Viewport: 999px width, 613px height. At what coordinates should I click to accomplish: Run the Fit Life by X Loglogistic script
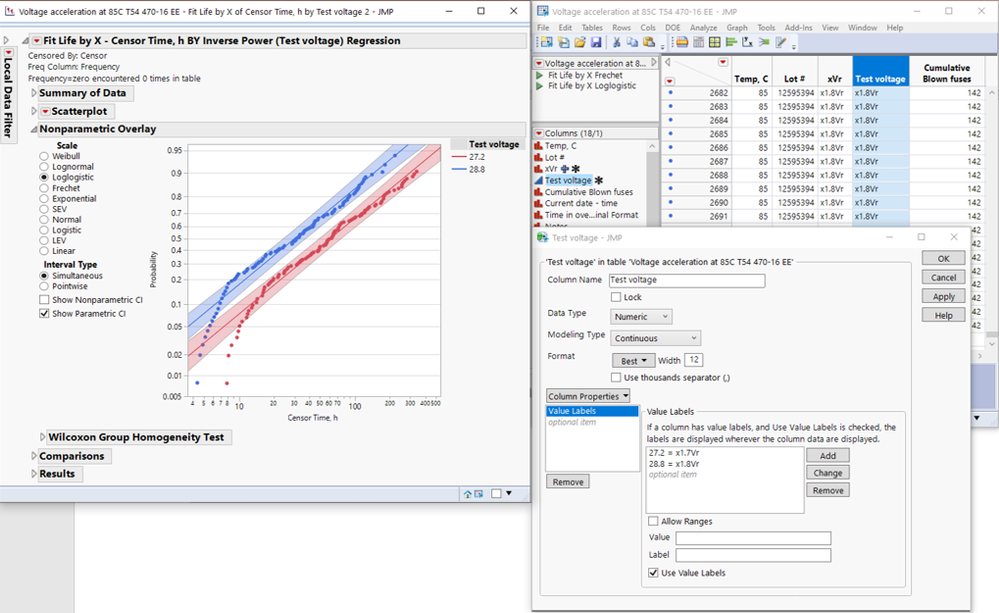540,86
